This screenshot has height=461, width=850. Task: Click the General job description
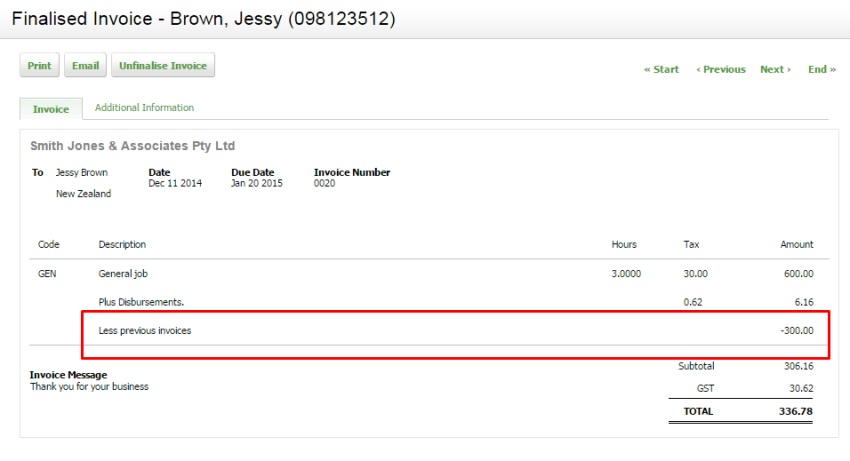[x=123, y=274]
